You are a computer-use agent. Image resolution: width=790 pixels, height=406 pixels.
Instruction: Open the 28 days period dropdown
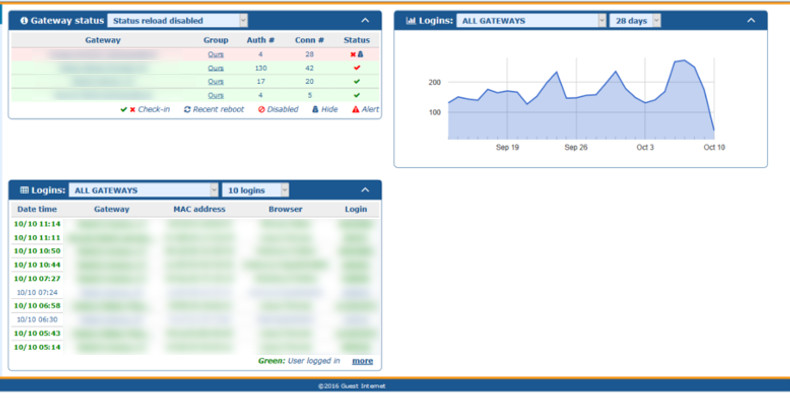[635, 21]
